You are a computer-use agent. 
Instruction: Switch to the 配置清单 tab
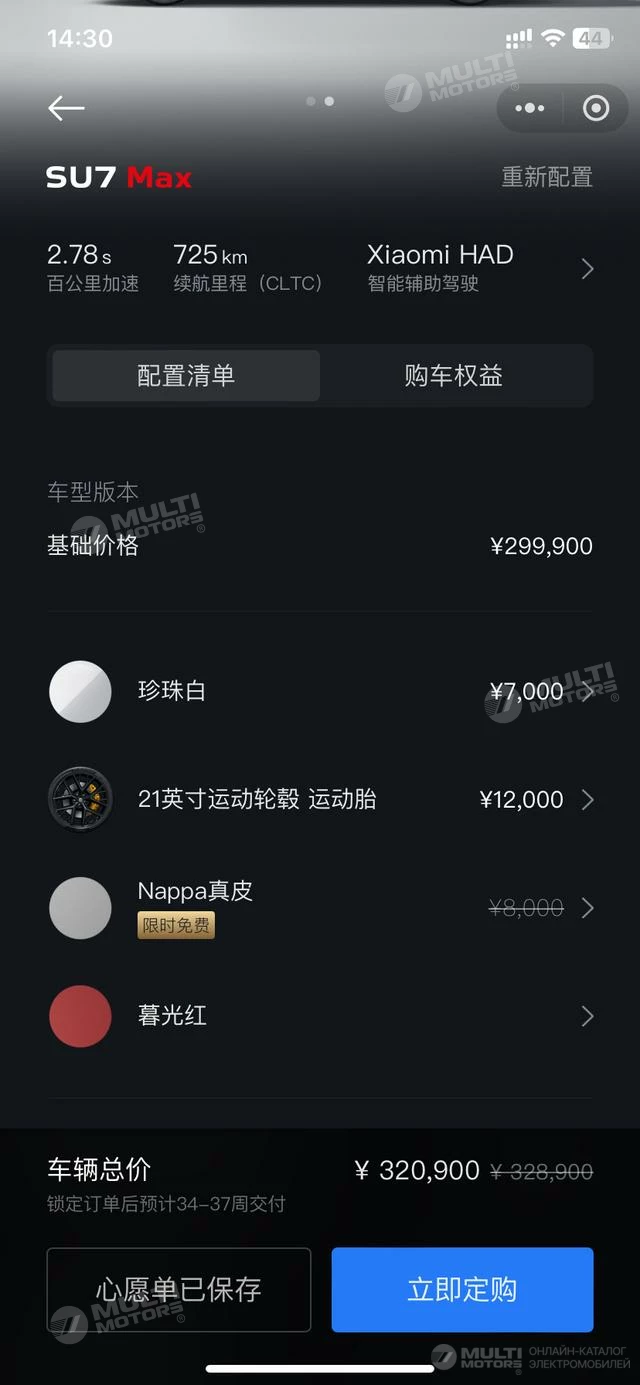[186, 376]
